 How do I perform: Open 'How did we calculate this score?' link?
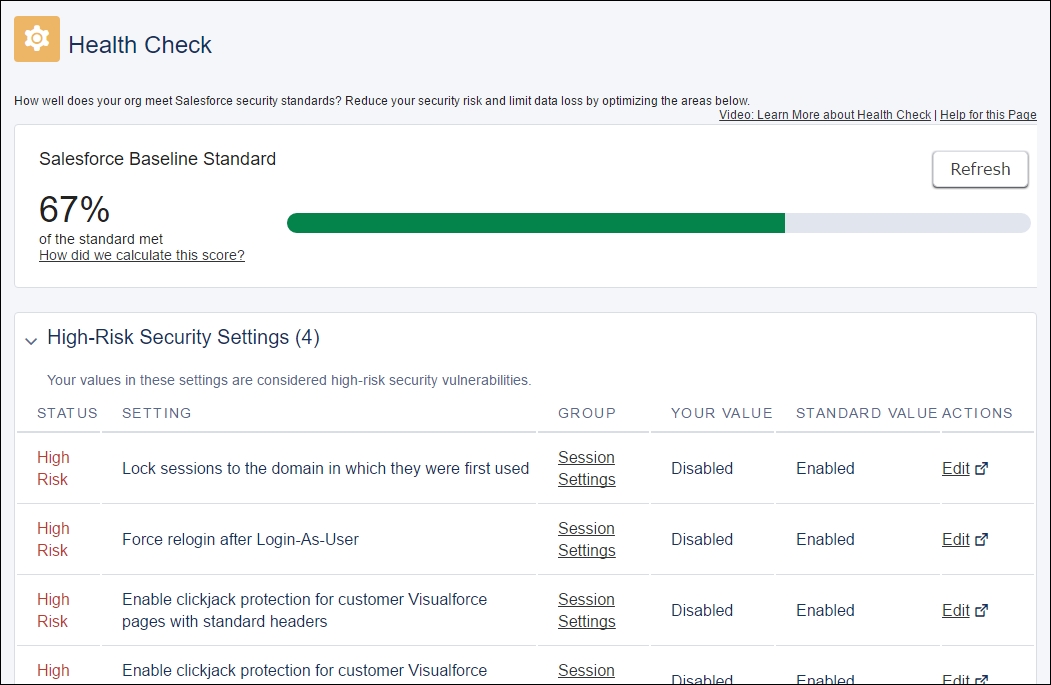tap(141, 255)
